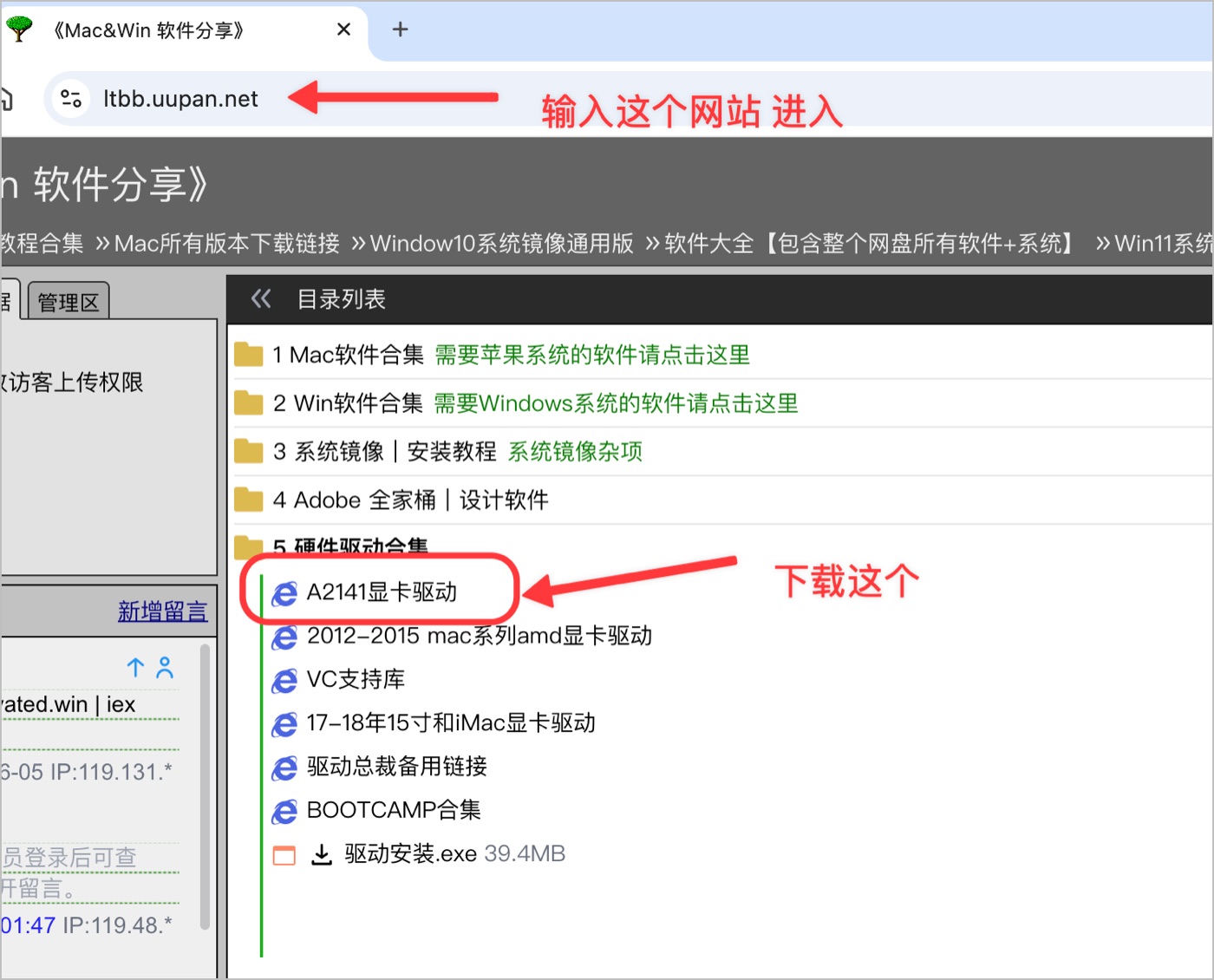
Task: Click download arrow icon for 驱动安装.exe
Action: click(x=322, y=855)
